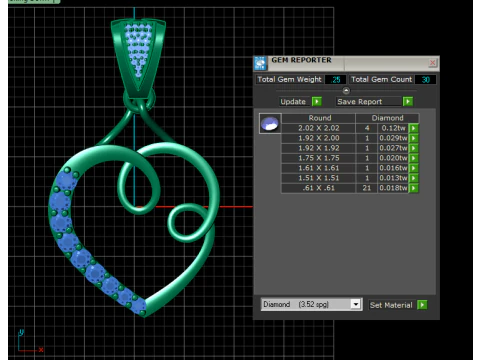This screenshot has height=360, width=480.
Task: Click the Gem Reporter title bar icon
Action: point(260,63)
